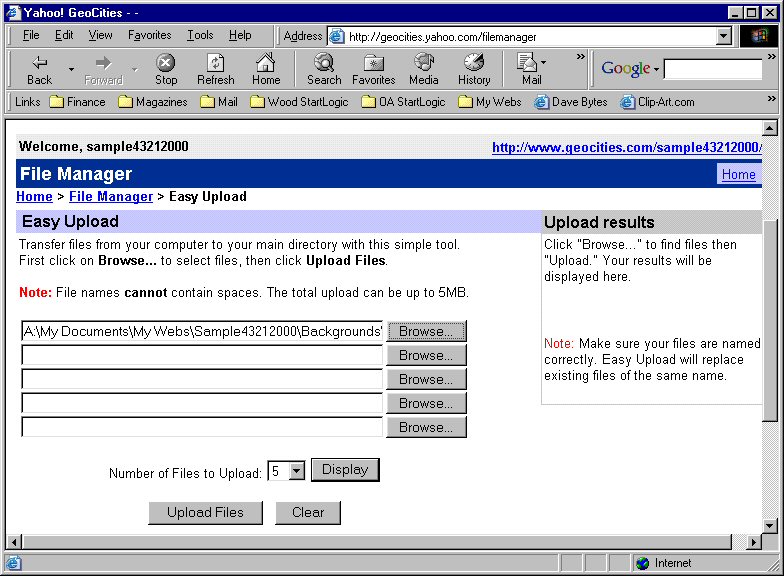Click the Windows throbber logo
This screenshot has height=576, width=784.
pos(758,36)
